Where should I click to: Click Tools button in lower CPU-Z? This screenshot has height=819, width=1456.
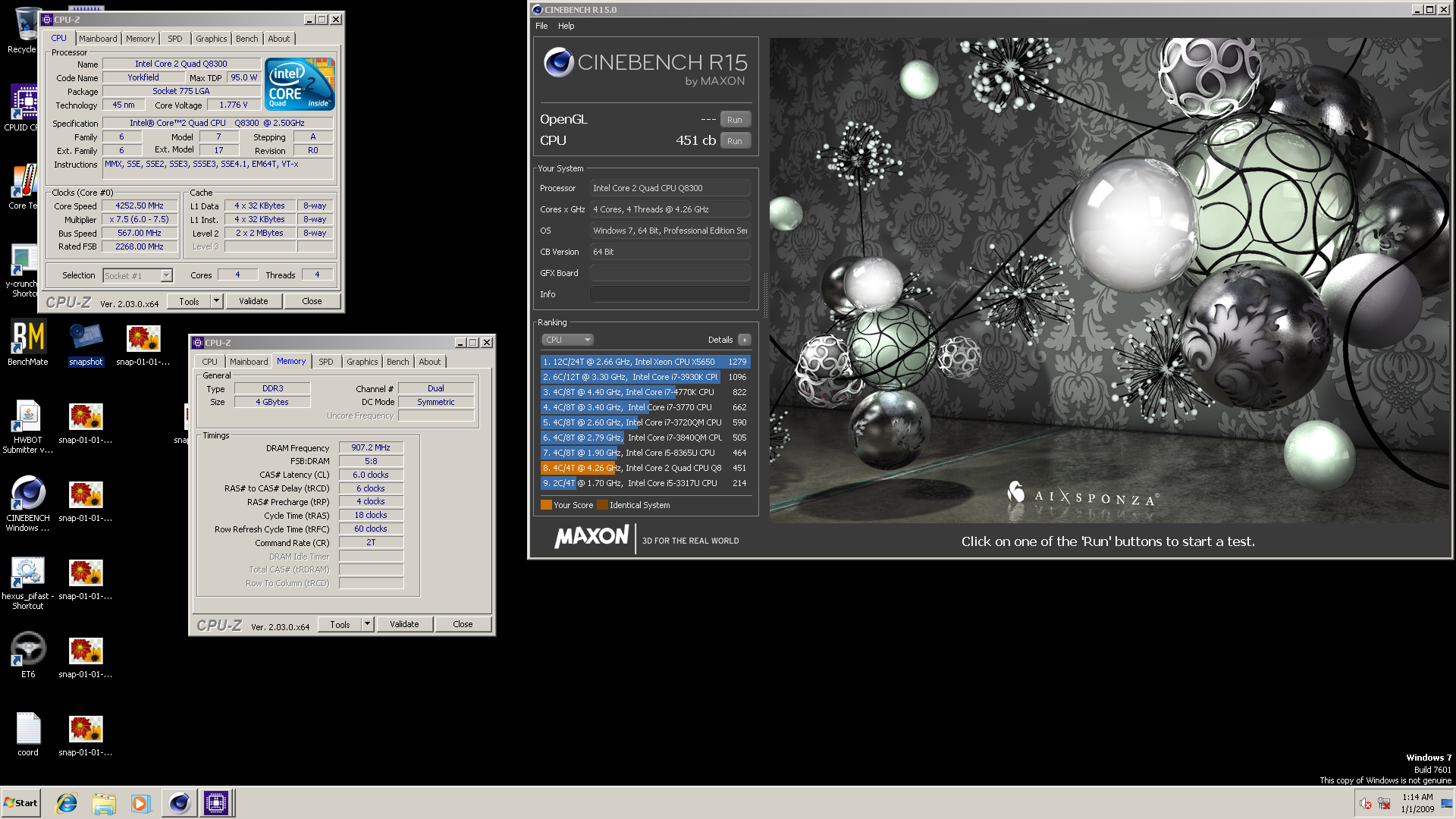point(340,624)
